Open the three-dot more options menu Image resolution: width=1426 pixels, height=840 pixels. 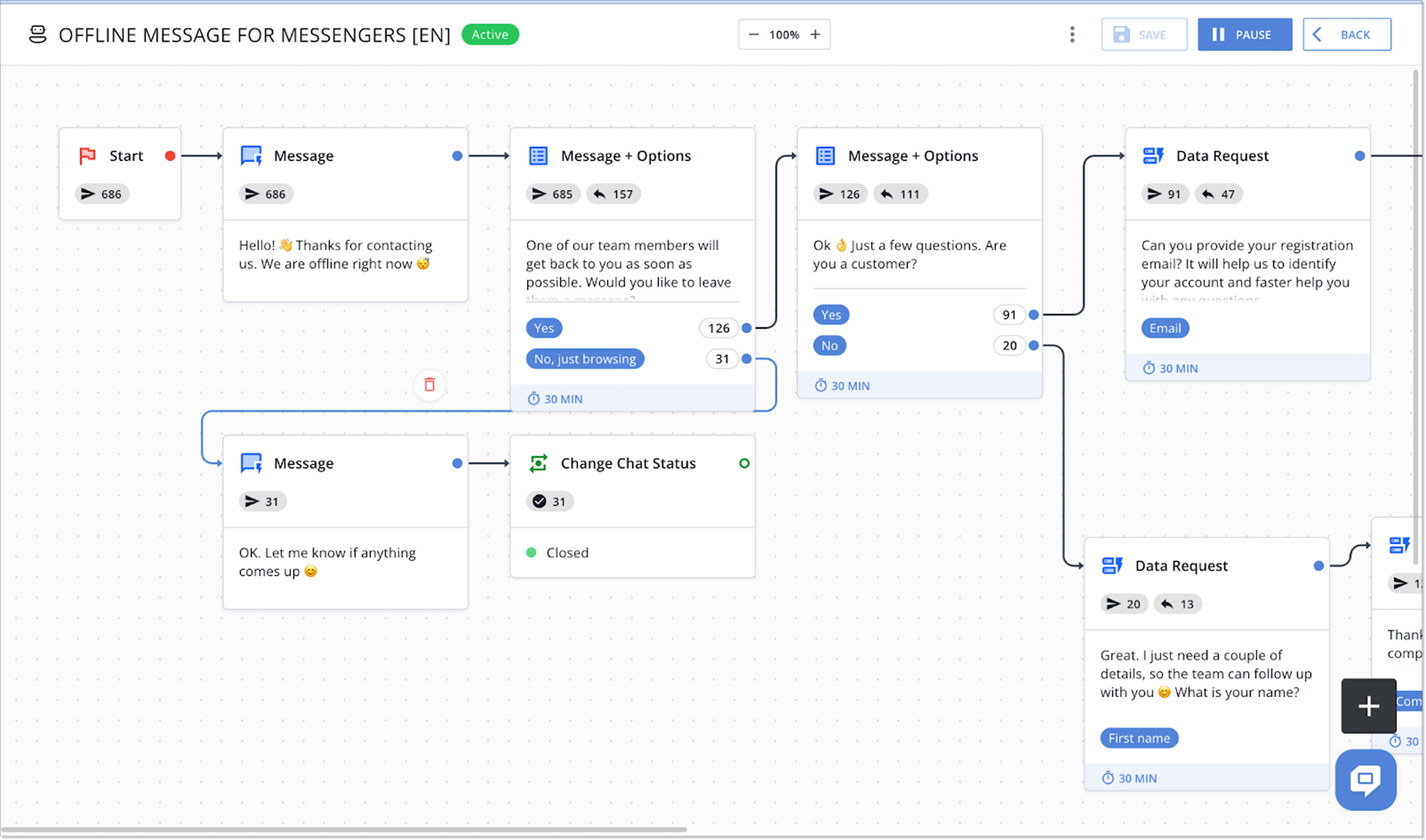point(1072,35)
